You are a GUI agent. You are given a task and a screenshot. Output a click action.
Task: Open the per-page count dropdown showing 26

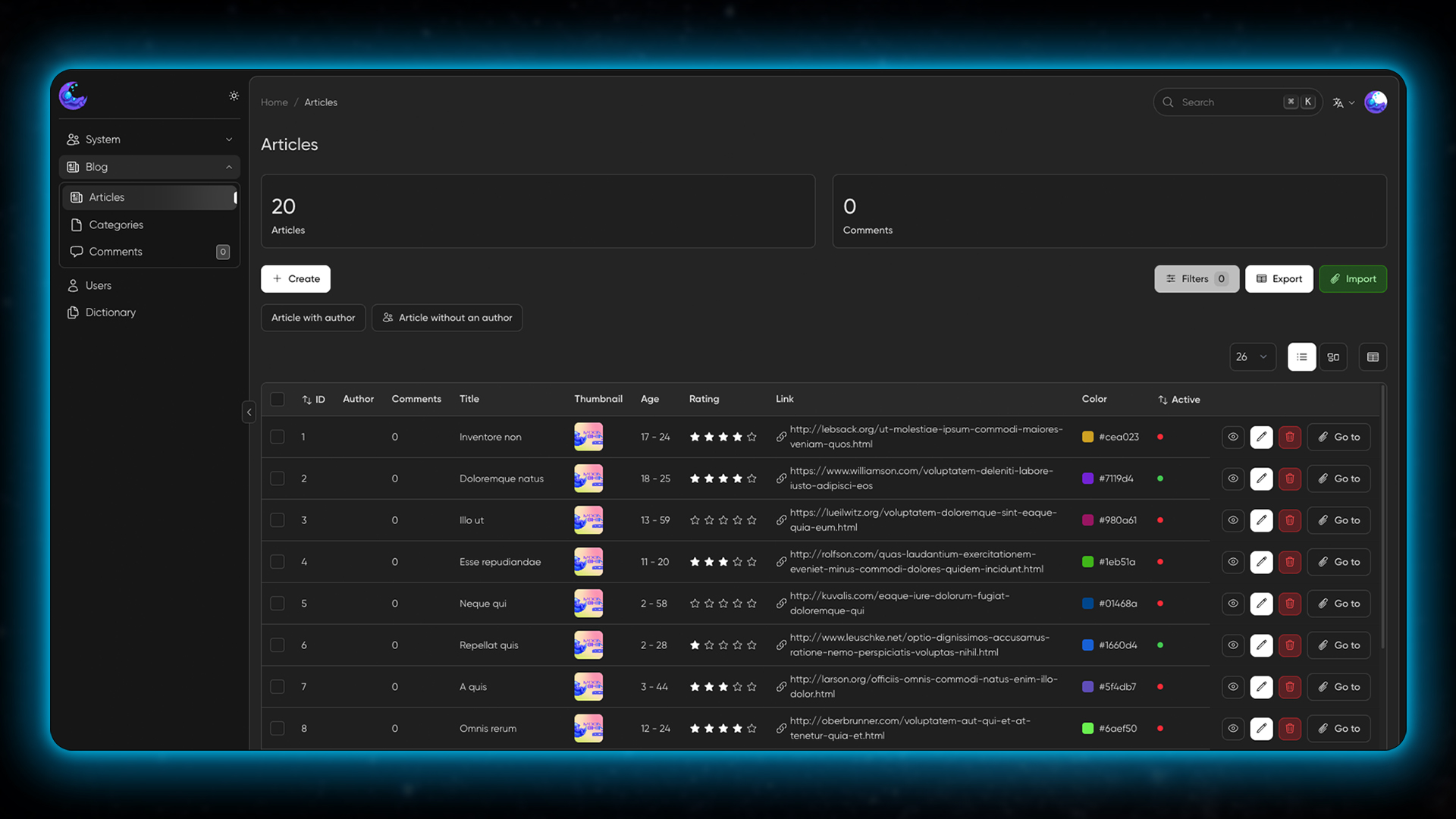[x=1253, y=357]
